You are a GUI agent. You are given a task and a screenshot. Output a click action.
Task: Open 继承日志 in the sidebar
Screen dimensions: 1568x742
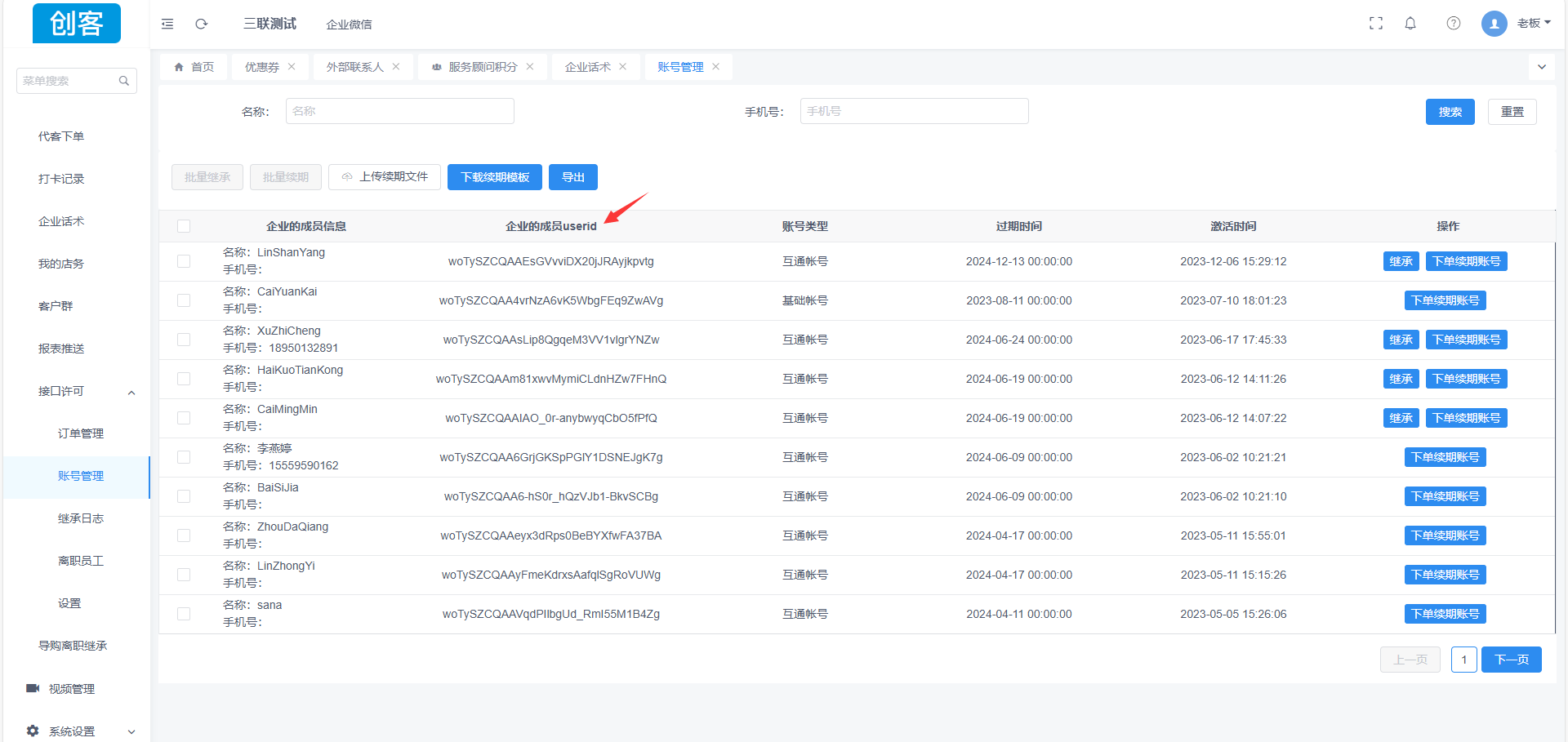(81, 518)
